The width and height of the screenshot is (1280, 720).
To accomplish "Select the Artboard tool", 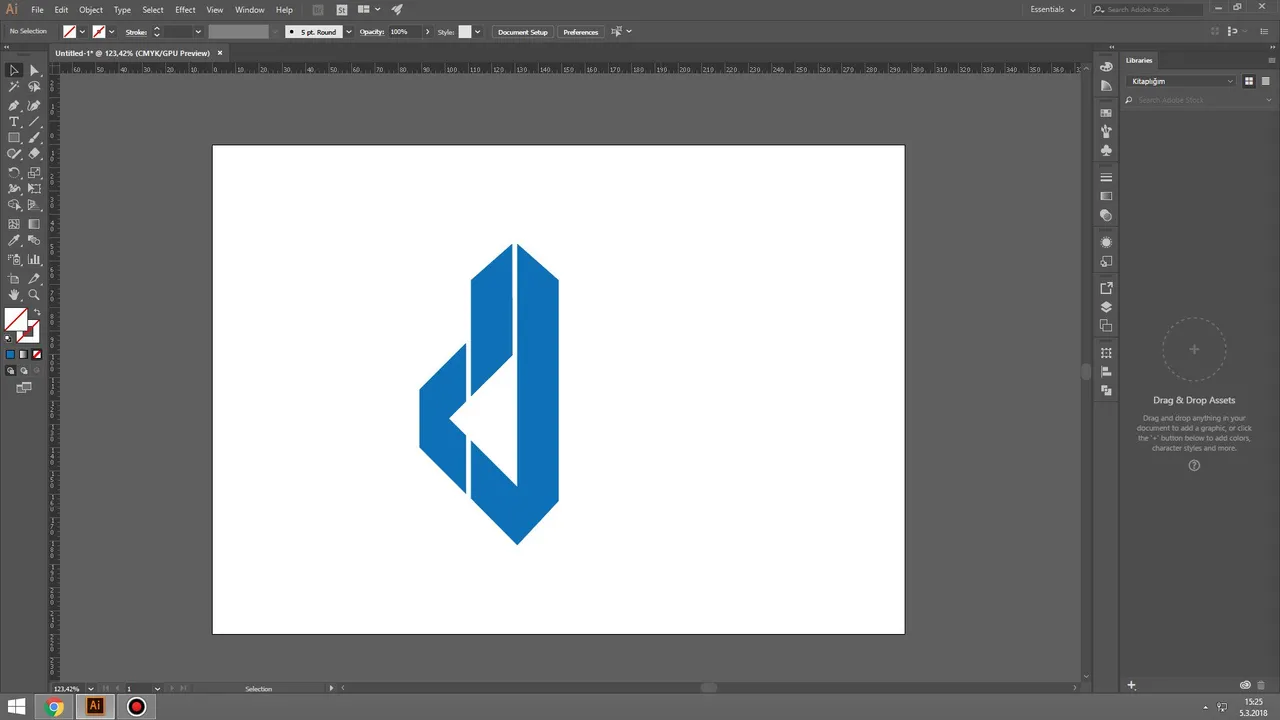I will [x=14, y=278].
